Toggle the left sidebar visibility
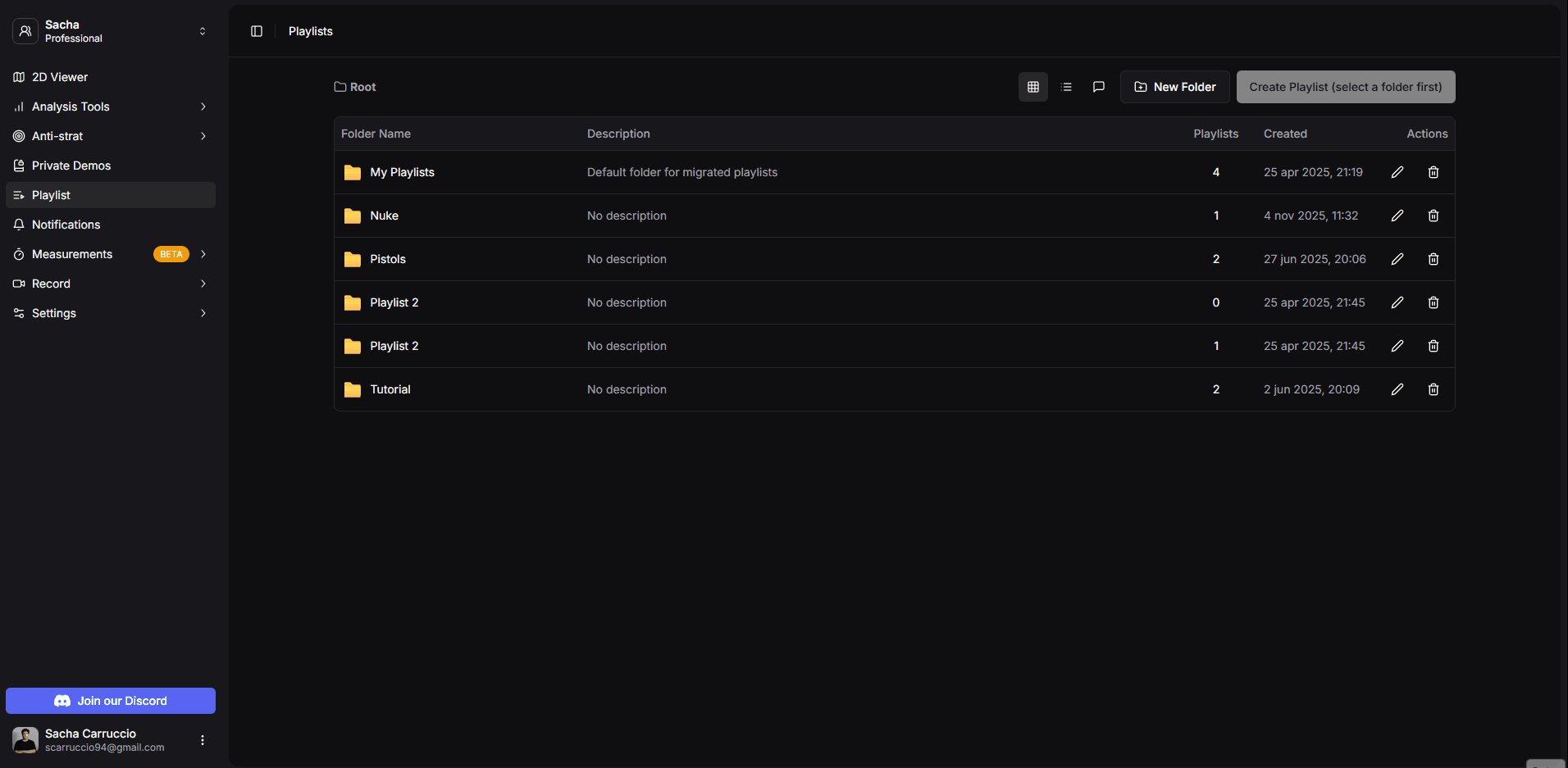The width and height of the screenshot is (1568, 768). [x=256, y=30]
